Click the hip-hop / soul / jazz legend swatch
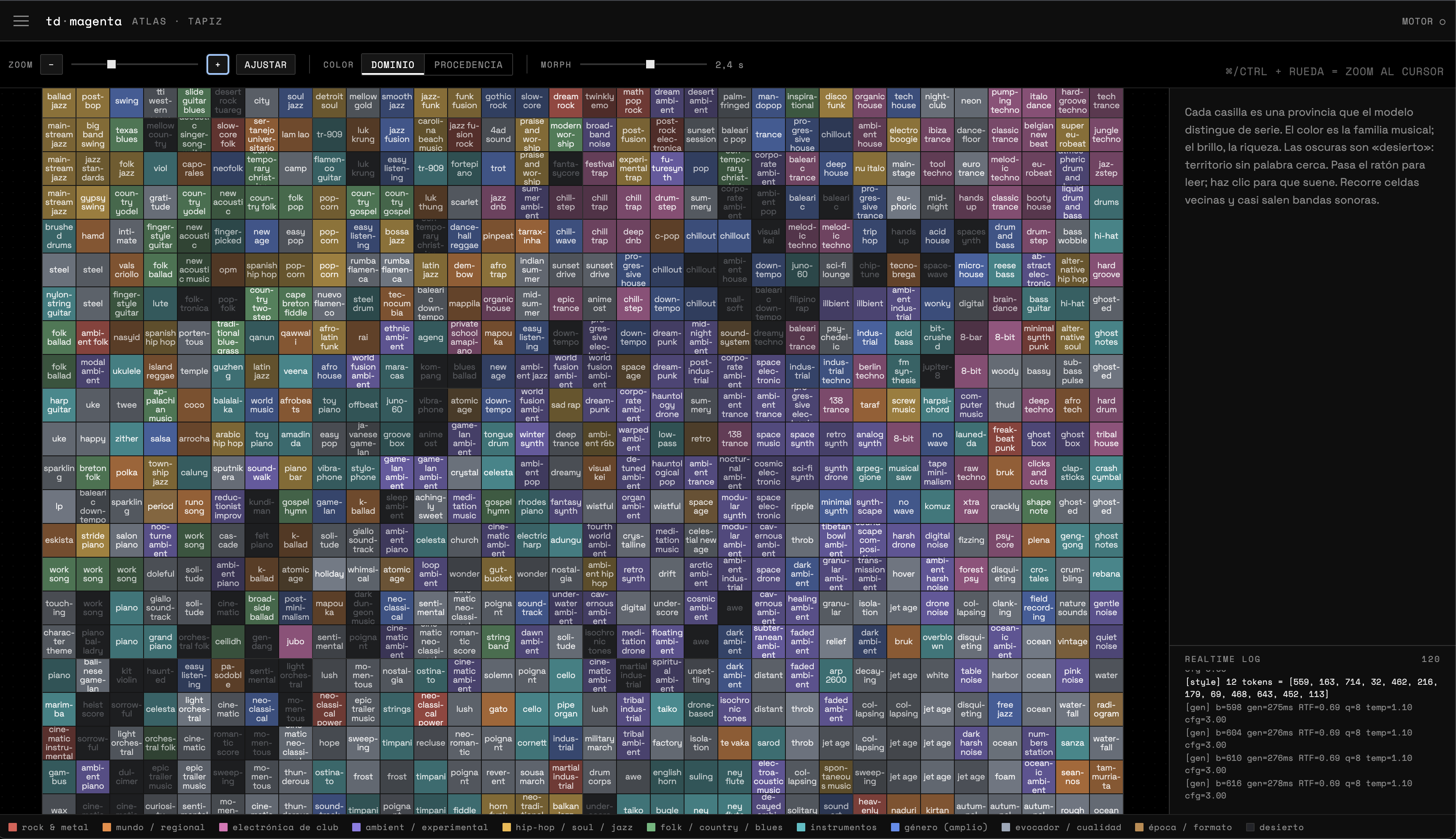 tap(507, 827)
